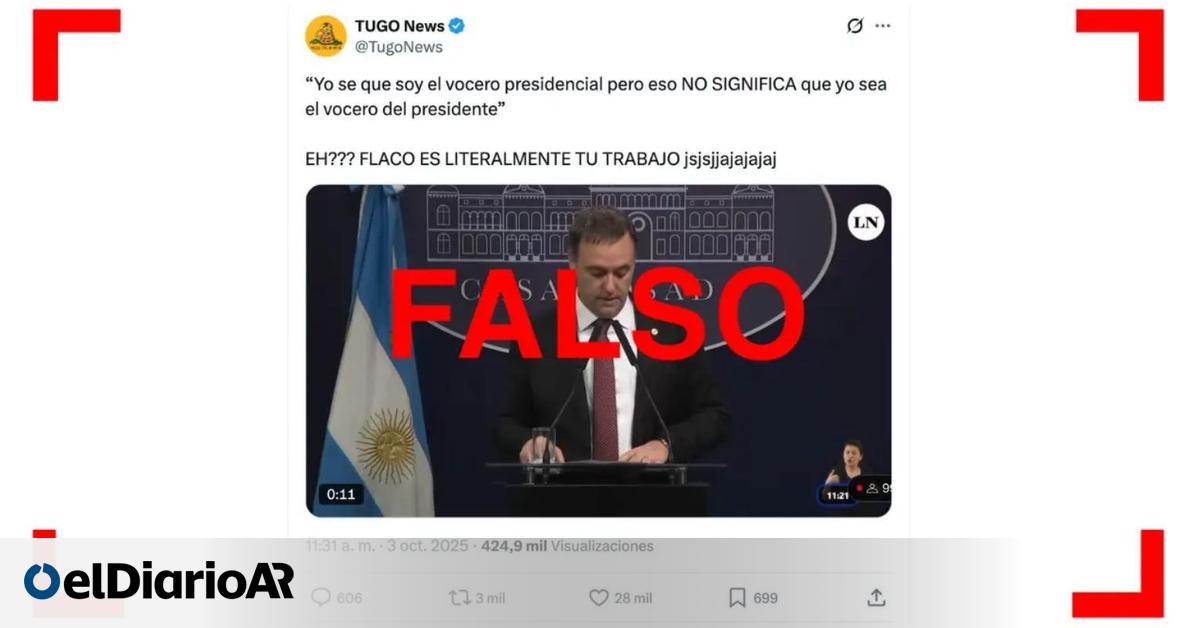Click the elDiarioAR logo

(160, 581)
